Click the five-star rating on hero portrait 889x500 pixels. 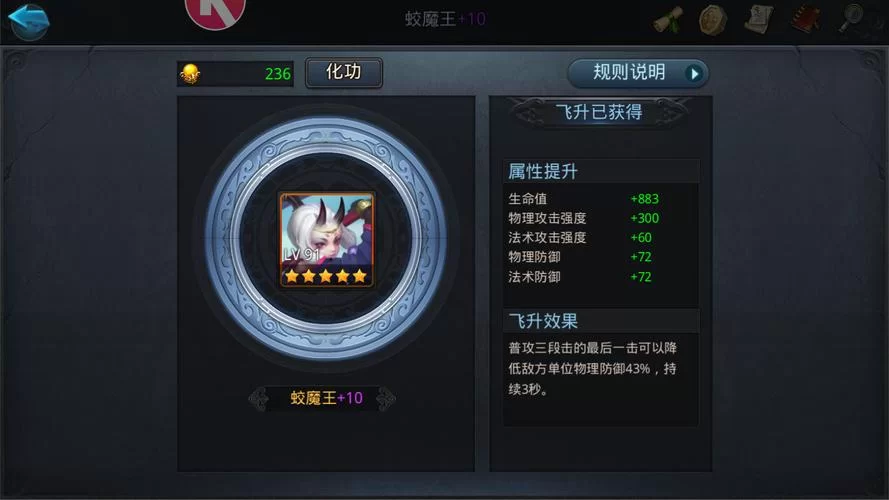(326, 276)
